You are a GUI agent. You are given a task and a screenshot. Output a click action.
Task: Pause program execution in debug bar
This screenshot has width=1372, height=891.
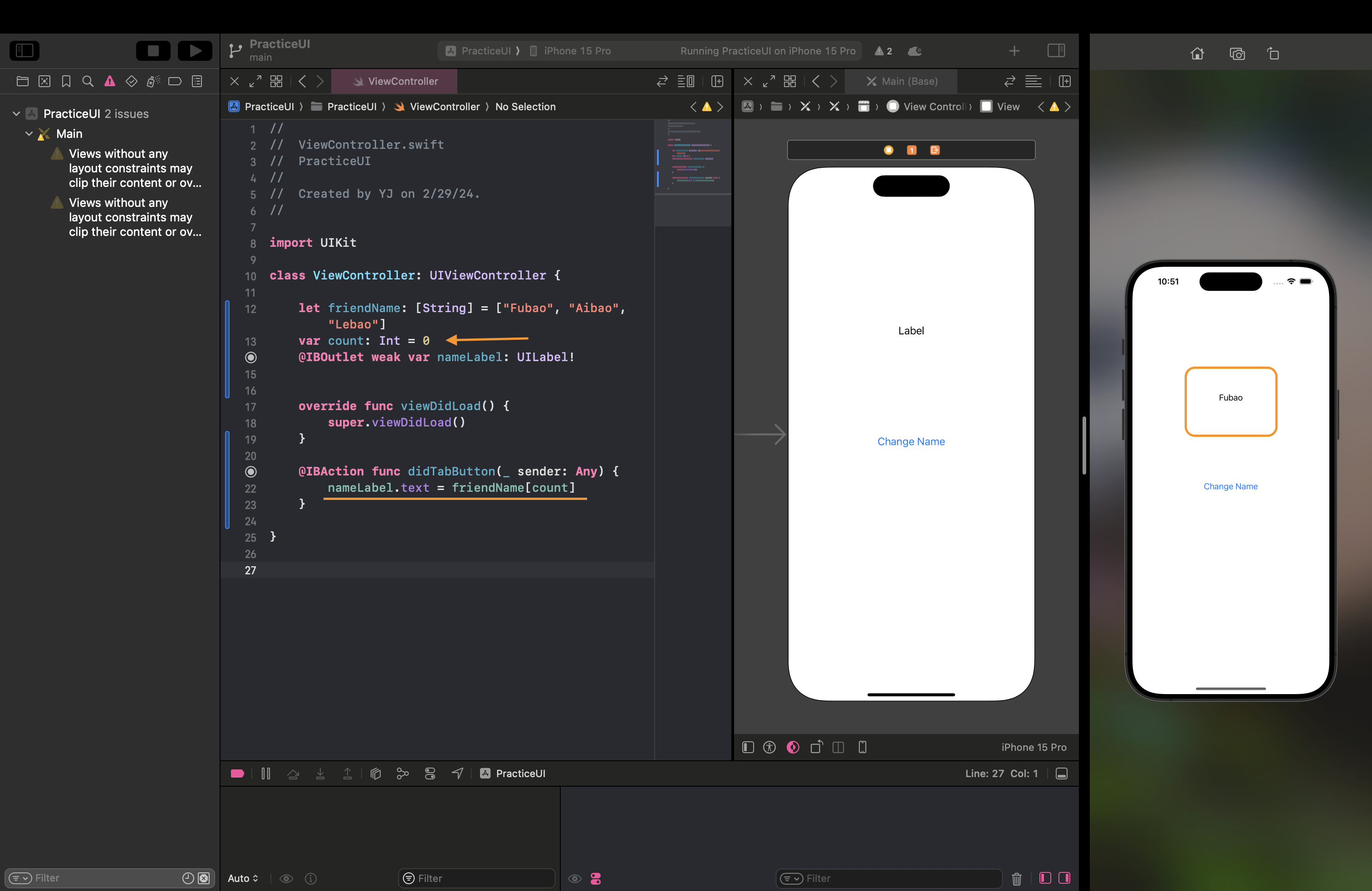tap(266, 774)
